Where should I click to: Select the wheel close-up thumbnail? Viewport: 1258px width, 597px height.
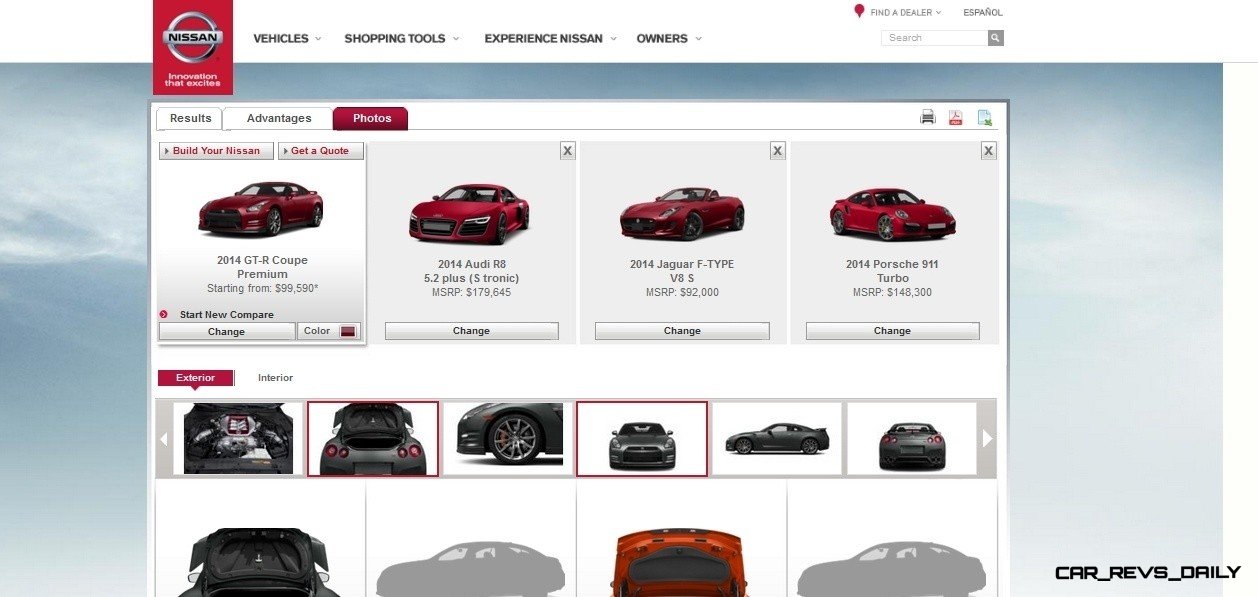click(x=508, y=438)
